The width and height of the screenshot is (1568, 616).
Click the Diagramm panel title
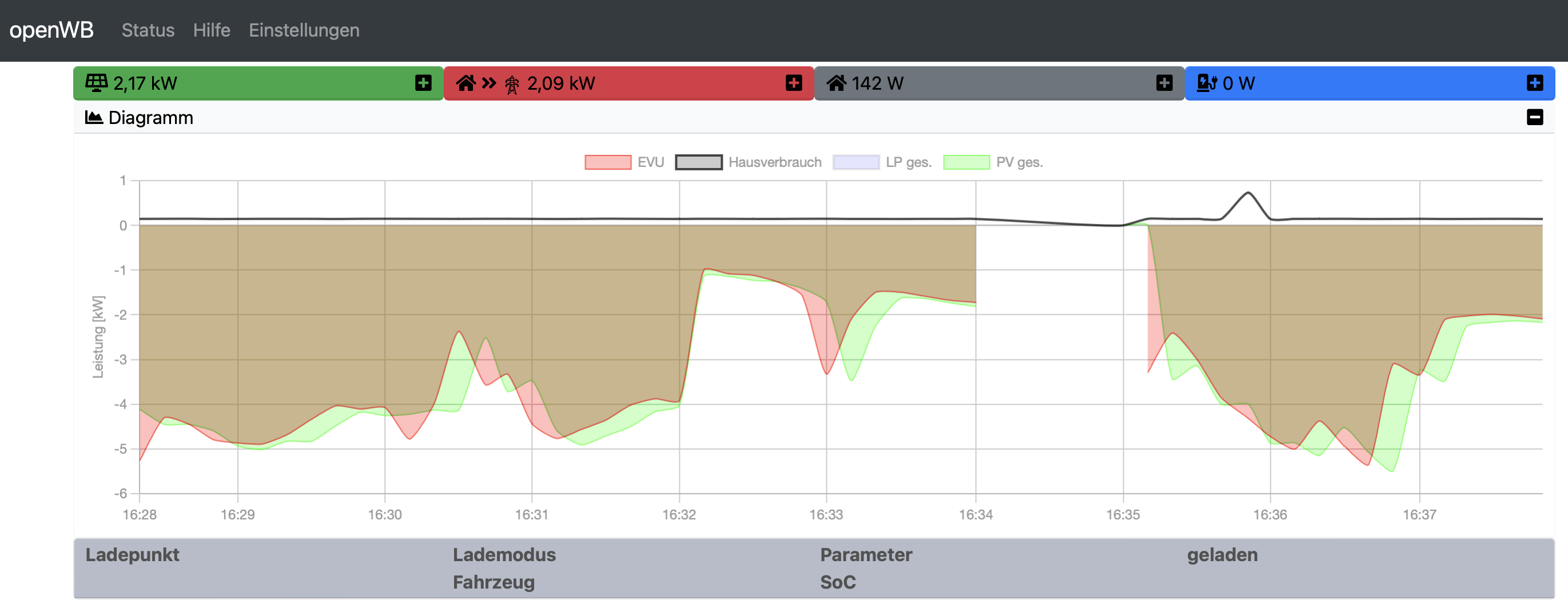(151, 117)
